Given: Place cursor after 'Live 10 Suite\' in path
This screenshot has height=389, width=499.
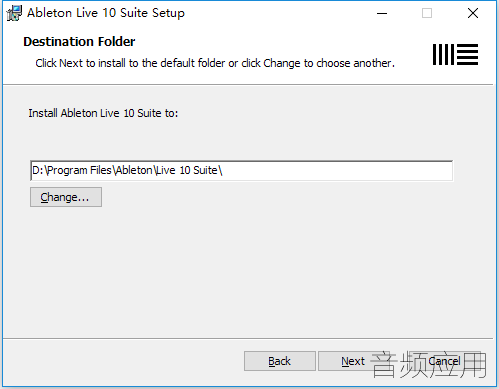Looking at the screenshot, I should pos(223,171).
